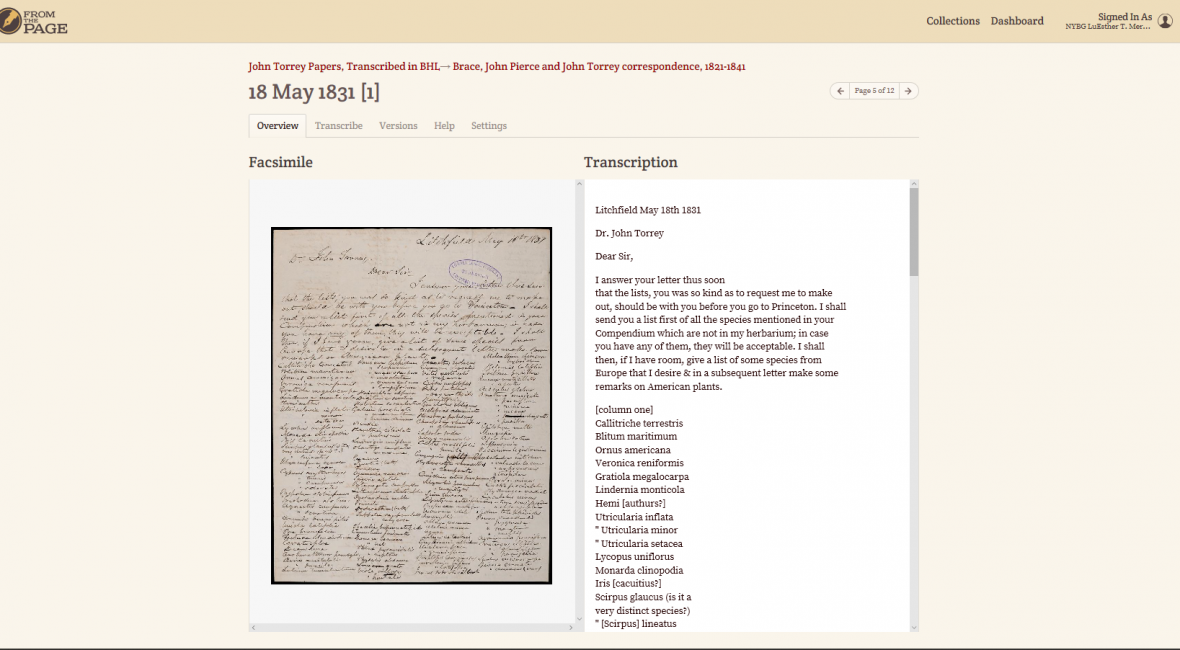Switch to the Transcribe tab
Screen dimensions: 1180x650
point(338,126)
